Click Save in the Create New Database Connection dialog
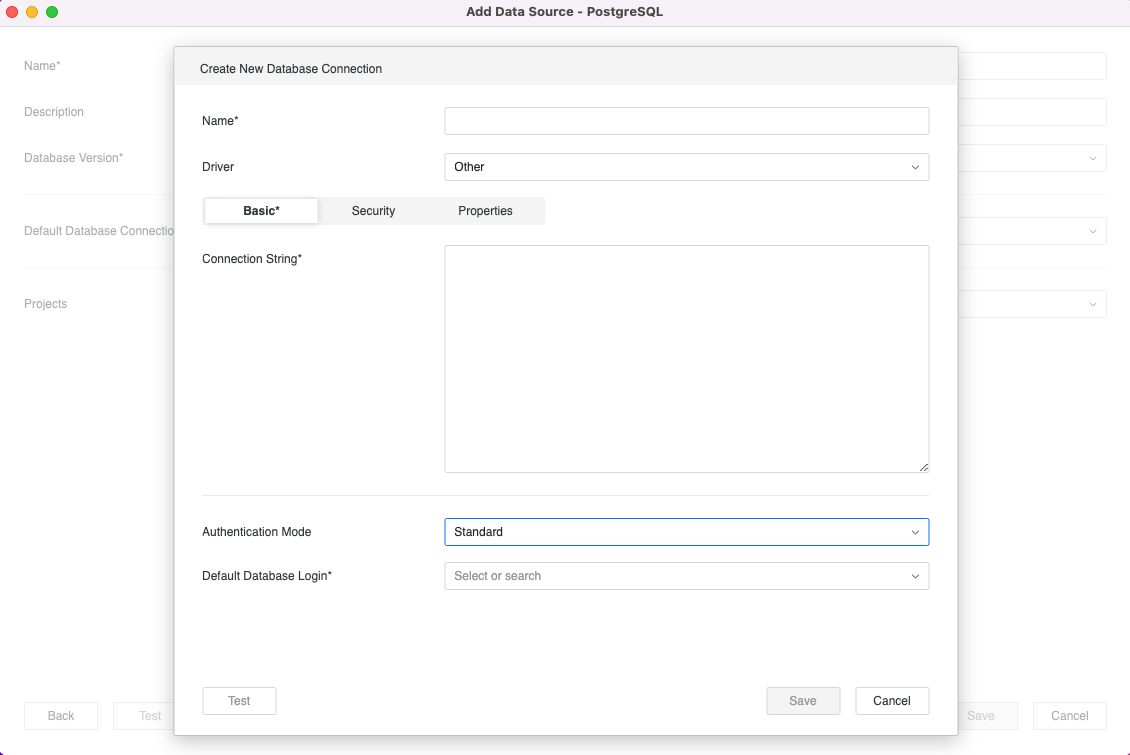This screenshot has width=1130, height=755. [x=803, y=701]
